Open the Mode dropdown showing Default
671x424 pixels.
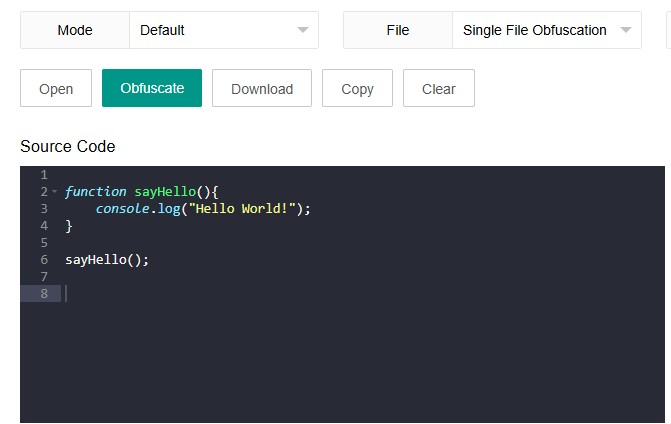click(x=223, y=30)
